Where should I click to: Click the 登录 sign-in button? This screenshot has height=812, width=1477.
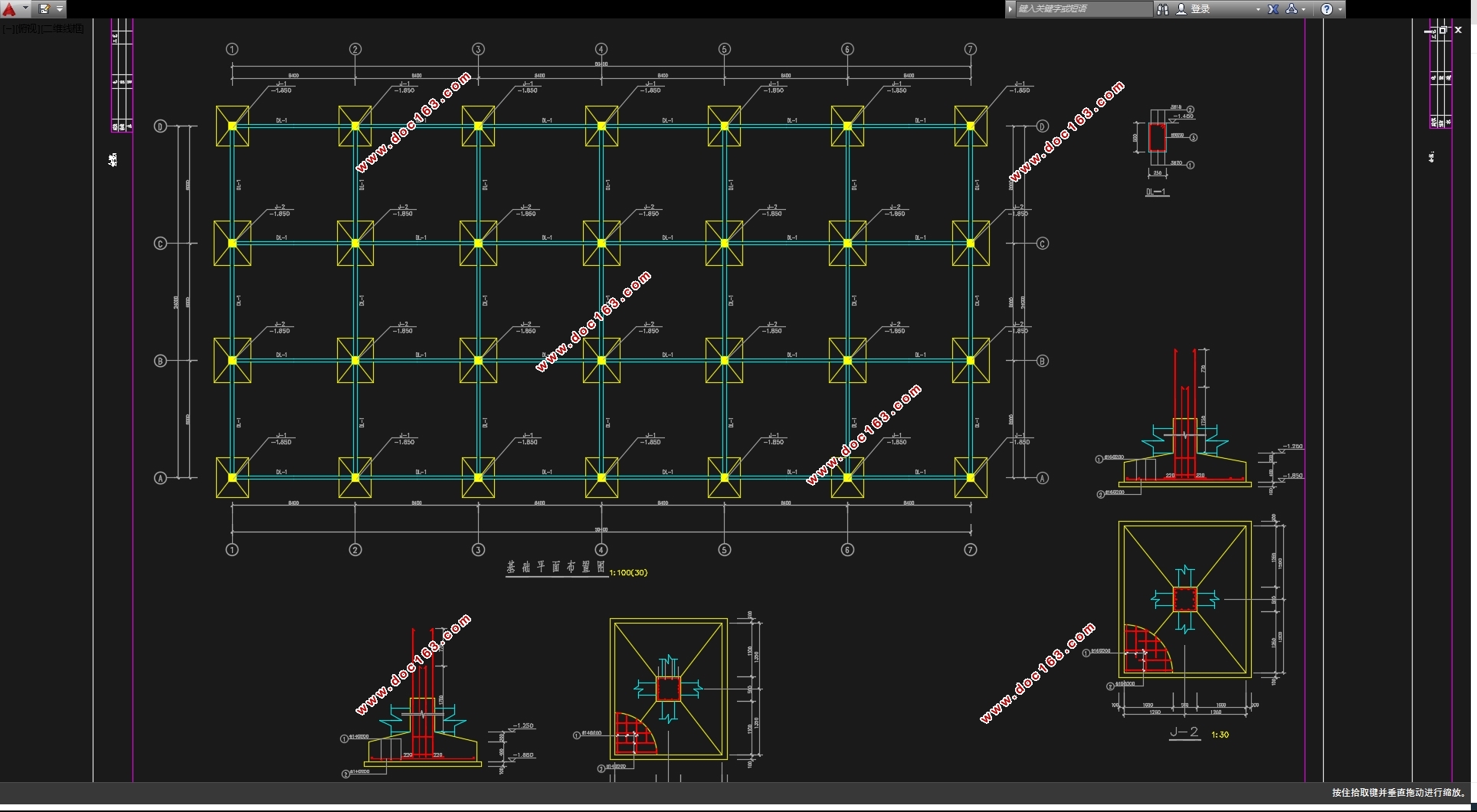[1200, 9]
